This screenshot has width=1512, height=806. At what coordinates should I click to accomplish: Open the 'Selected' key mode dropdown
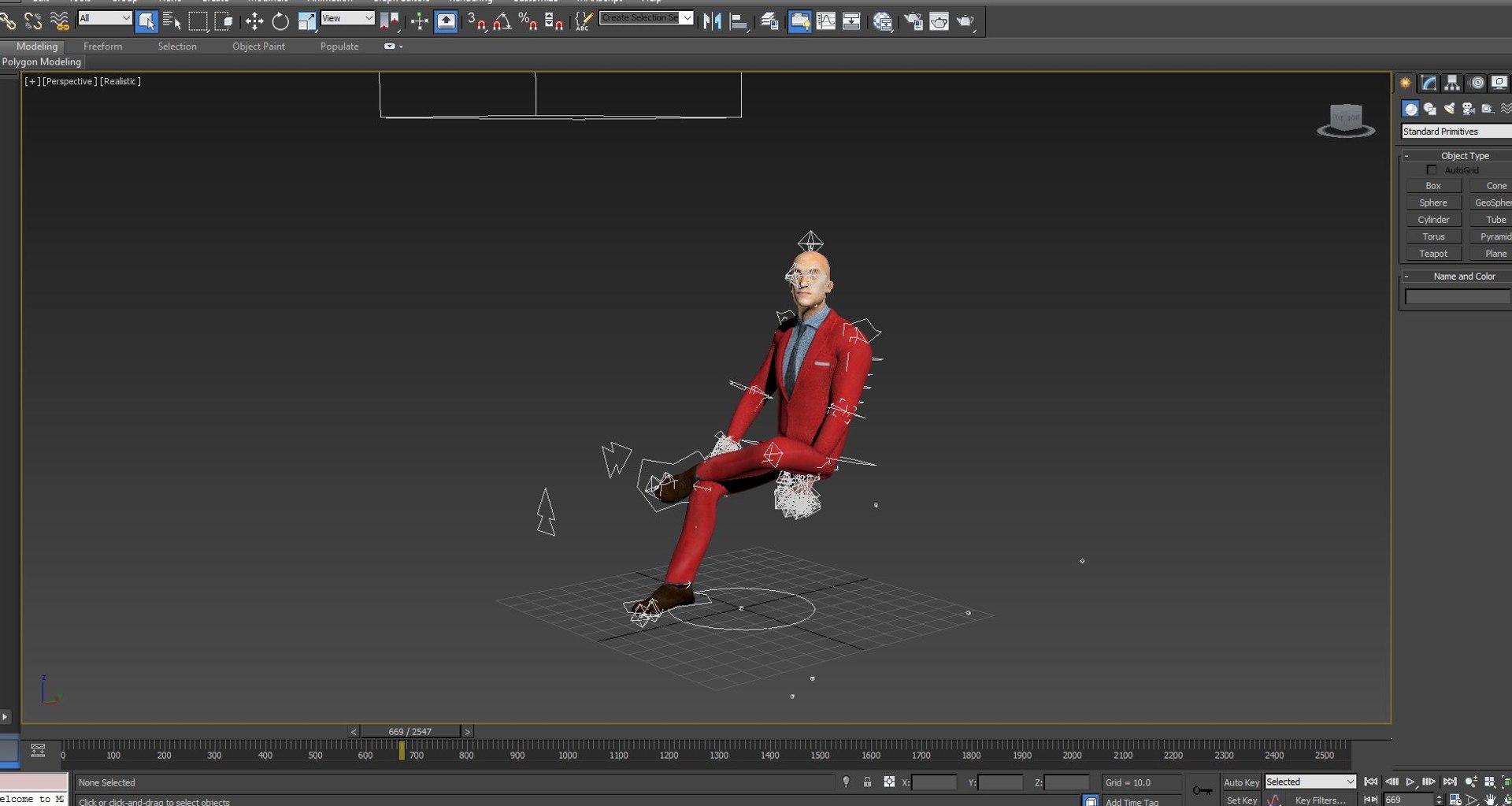tap(1310, 782)
